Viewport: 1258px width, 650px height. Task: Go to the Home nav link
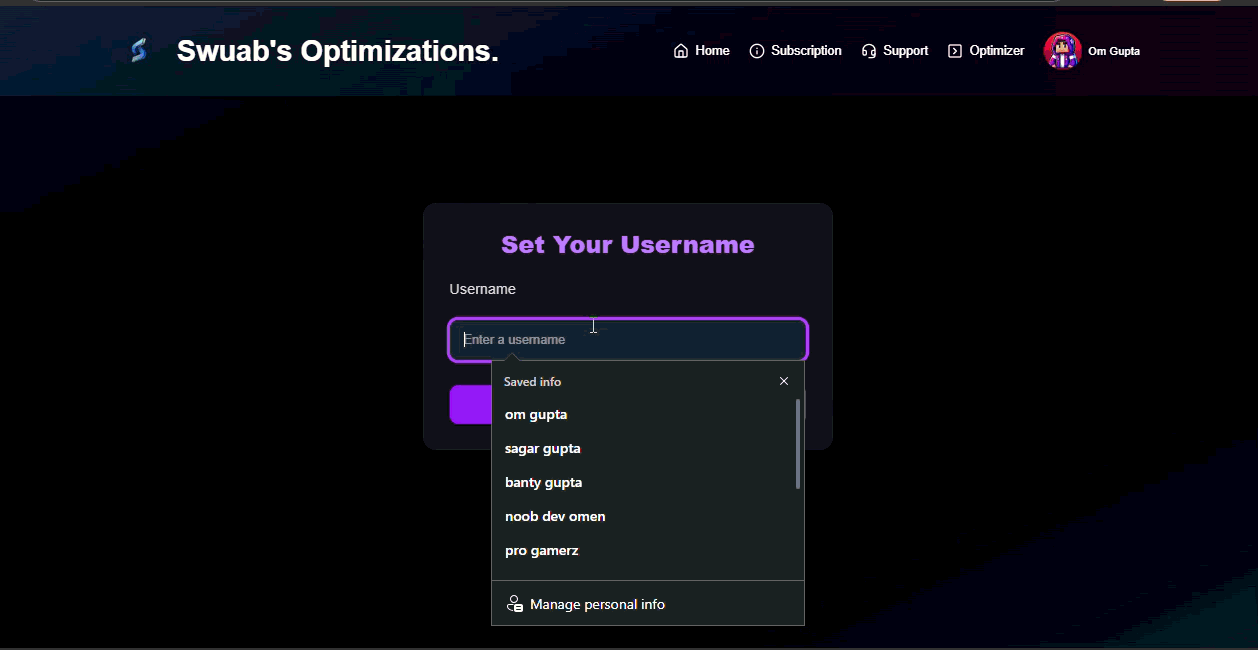[x=712, y=51]
